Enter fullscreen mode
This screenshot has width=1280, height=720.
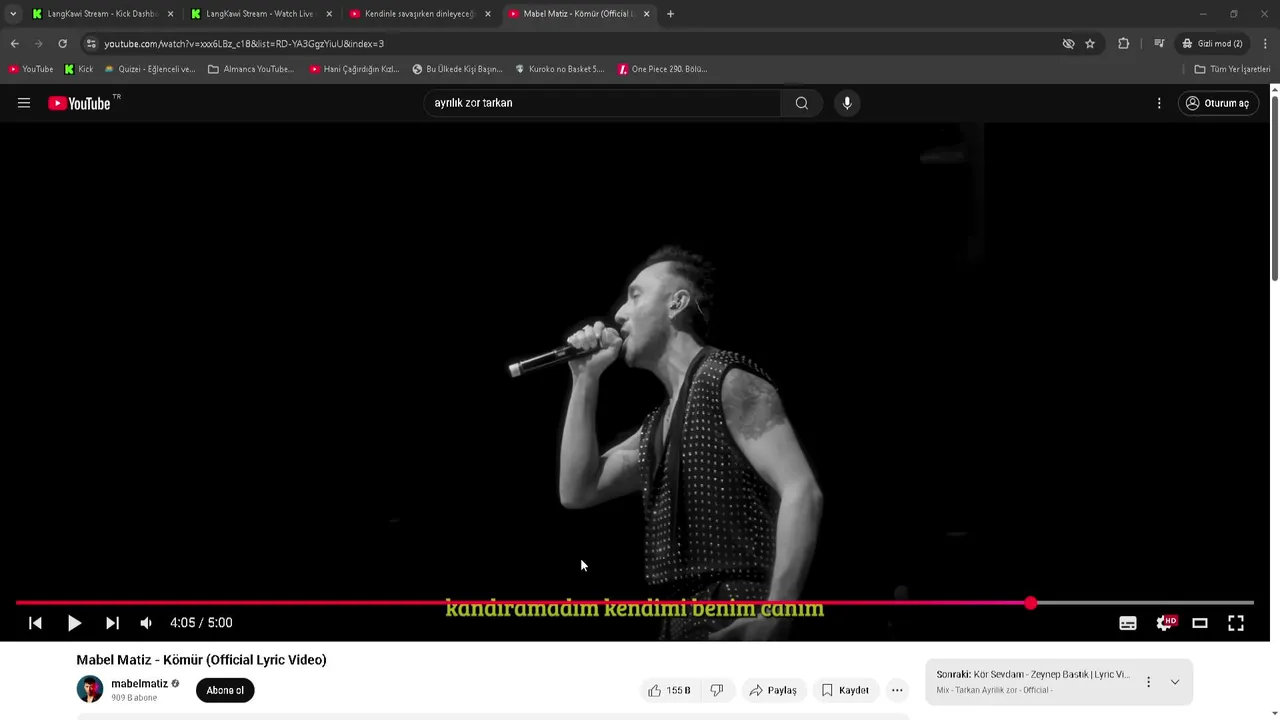(1236, 623)
